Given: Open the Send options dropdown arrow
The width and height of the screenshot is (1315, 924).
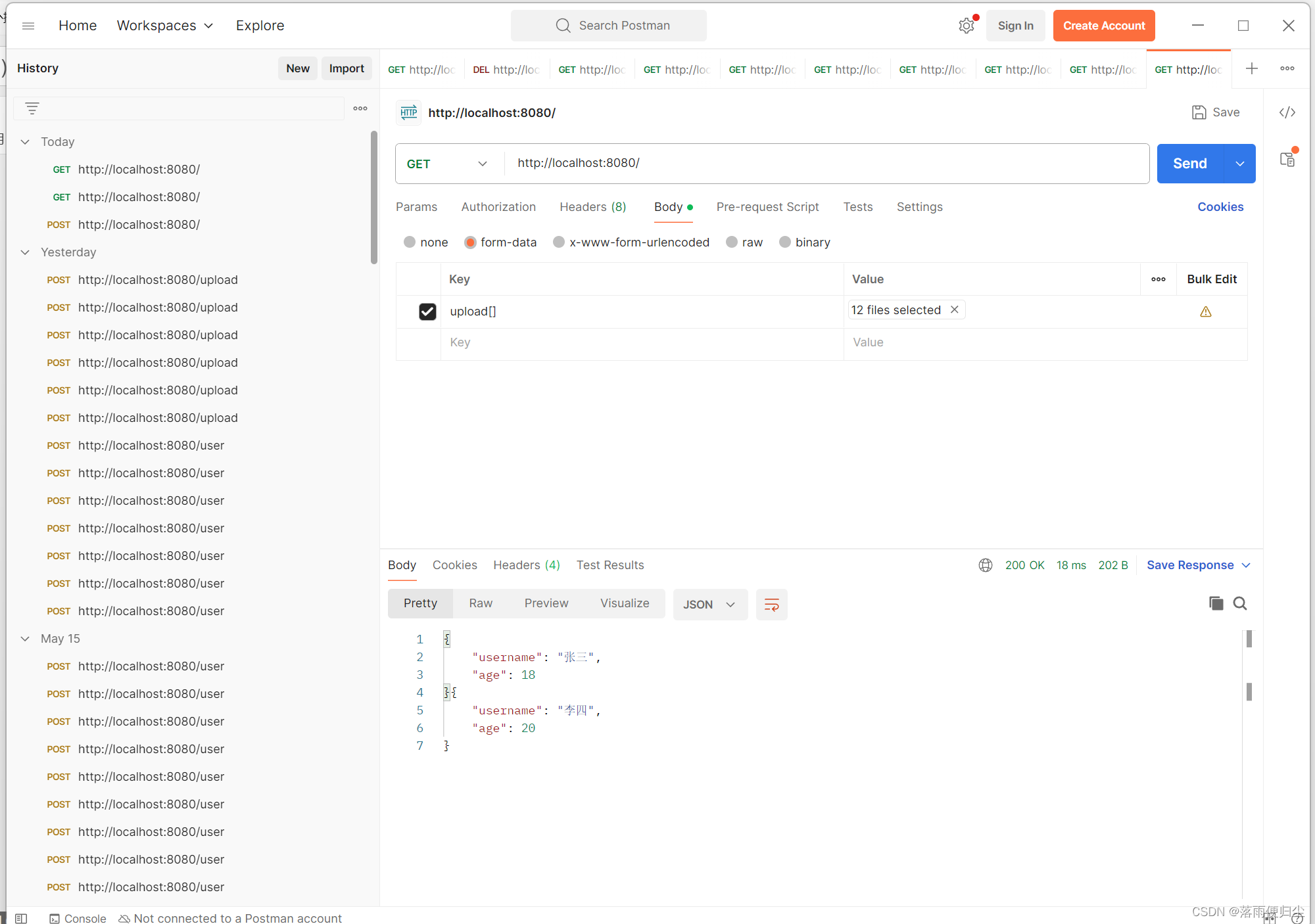Looking at the screenshot, I should click(x=1240, y=164).
